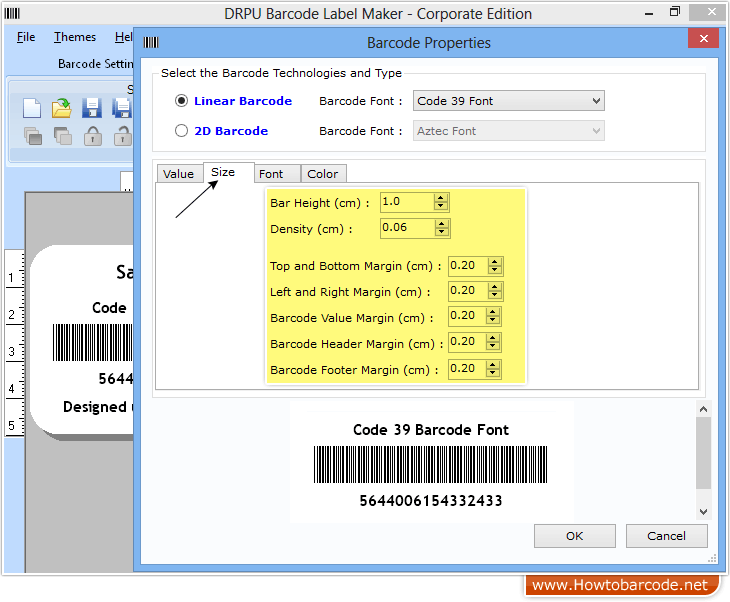Viewport: 730px width, 602px height.
Task: Choose the 2D Barcode radio option
Action: tap(181, 131)
